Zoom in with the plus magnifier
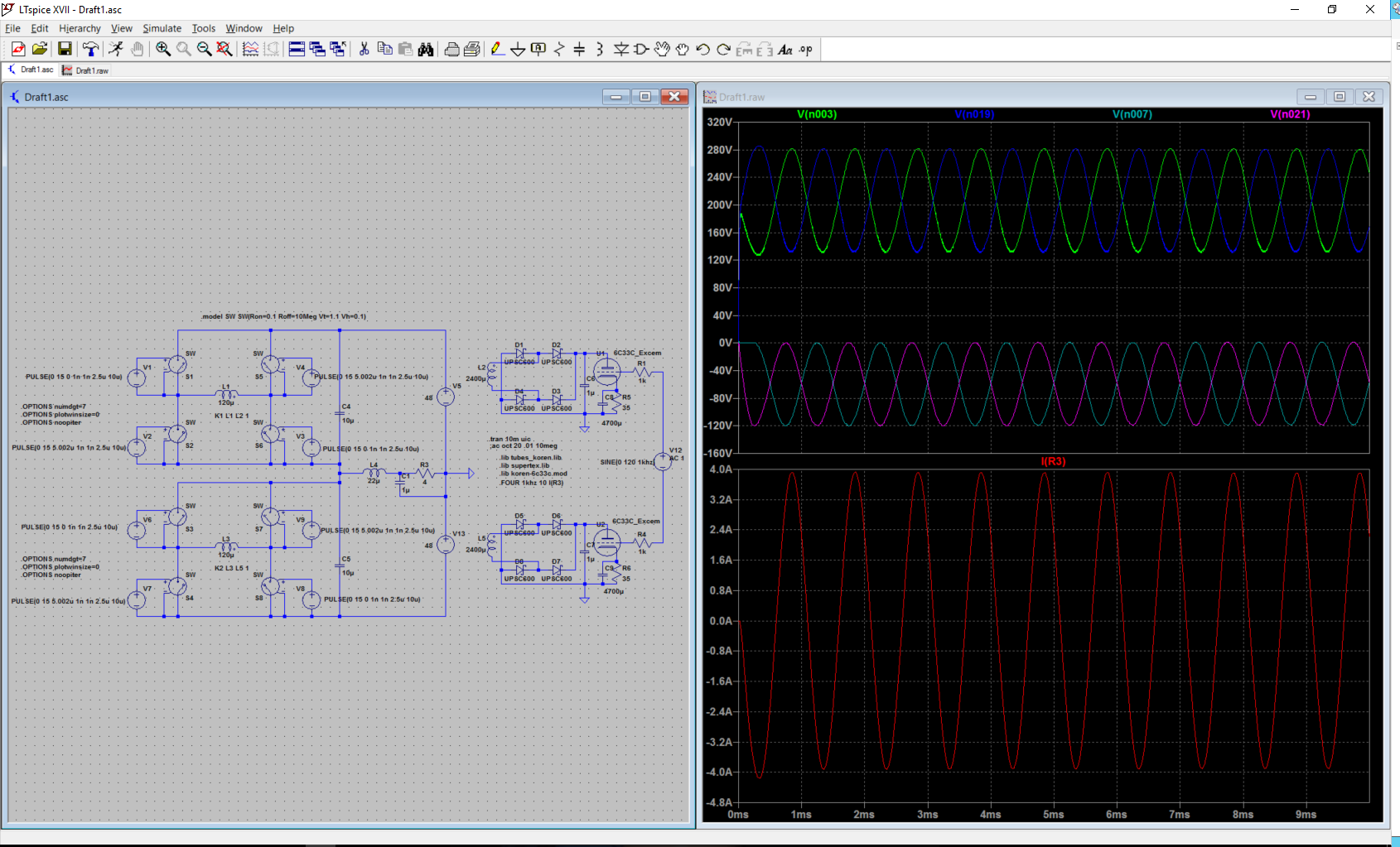This screenshot has width=1400, height=847. tap(163, 50)
